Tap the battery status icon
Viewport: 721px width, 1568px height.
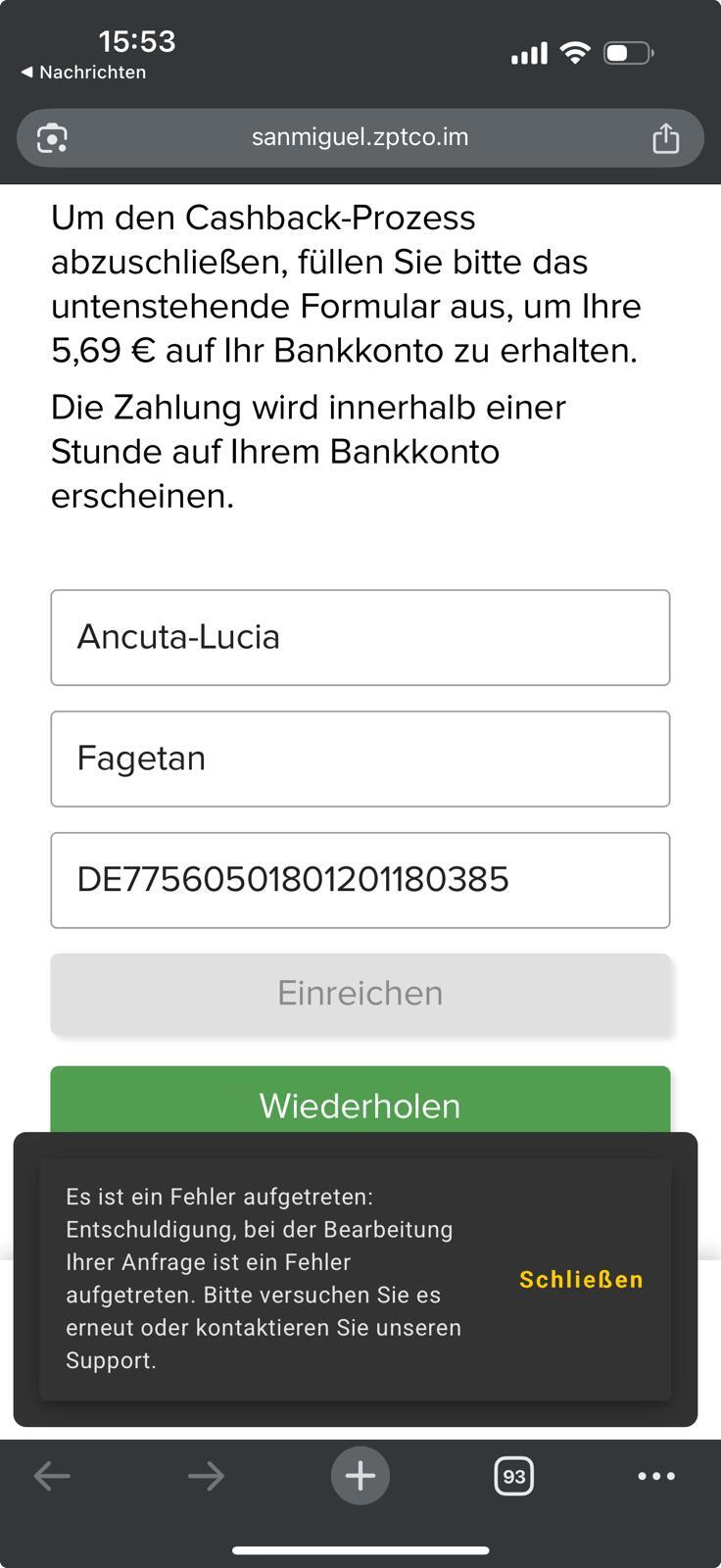coord(629,53)
